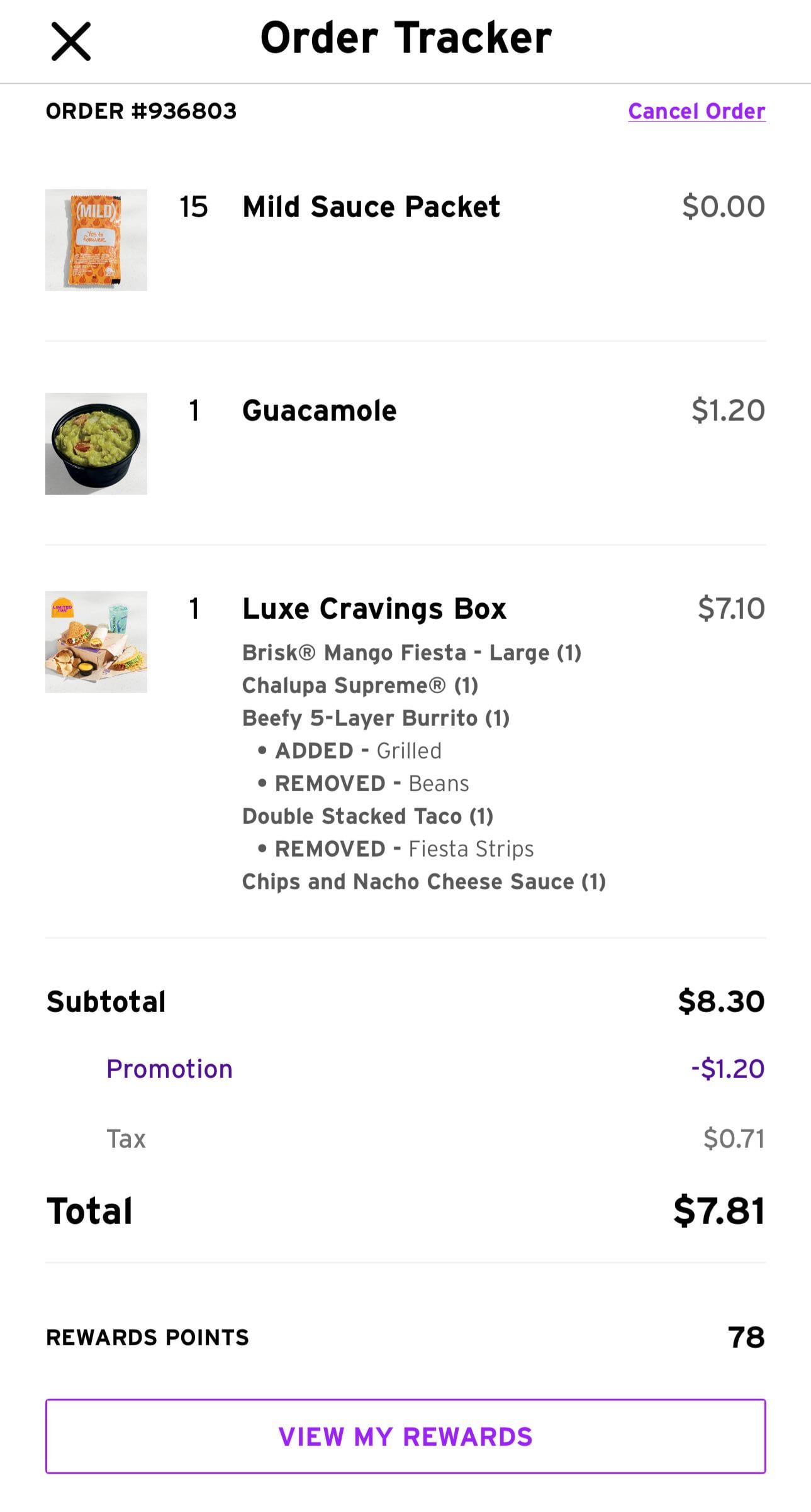
Task: Tap the Subtotal row label
Action: (x=106, y=1002)
